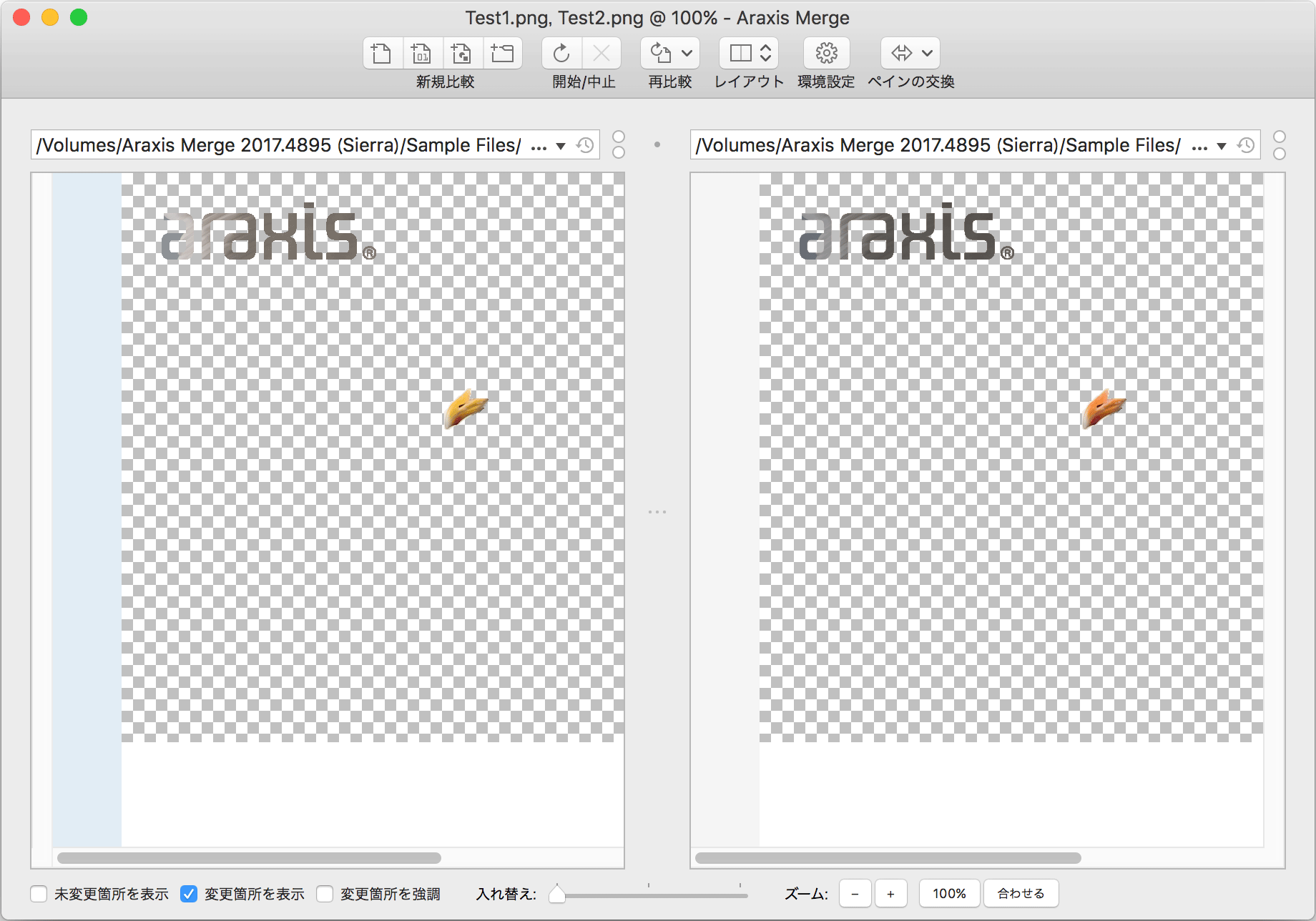Viewport: 1316px width, 921px height.
Task: Click the right pane file path field
Action: pyautogui.click(x=937, y=145)
